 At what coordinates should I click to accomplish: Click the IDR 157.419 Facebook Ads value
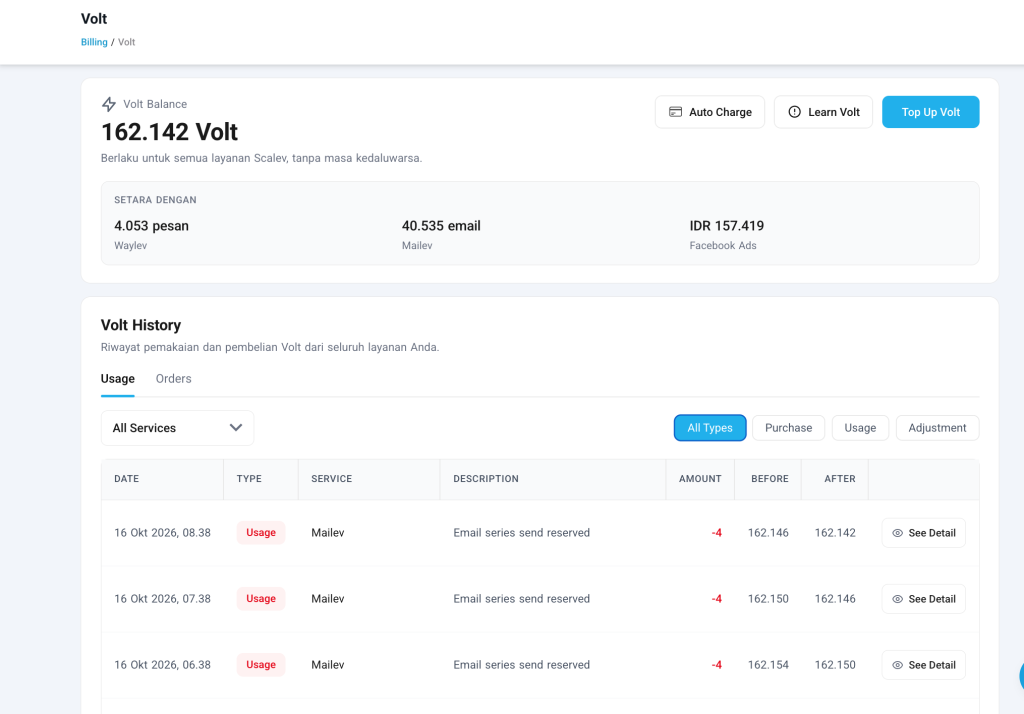click(727, 226)
